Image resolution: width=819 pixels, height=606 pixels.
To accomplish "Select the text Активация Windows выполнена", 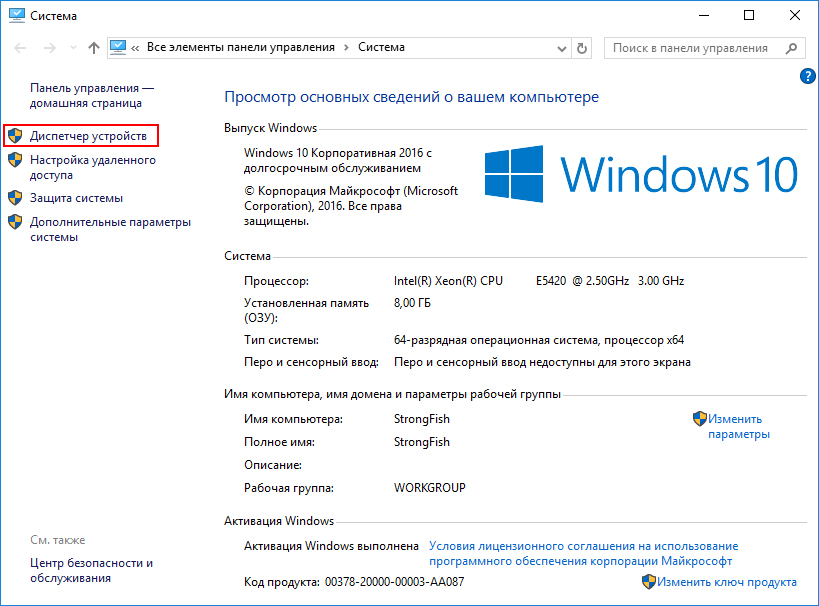I will (x=331, y=546).
